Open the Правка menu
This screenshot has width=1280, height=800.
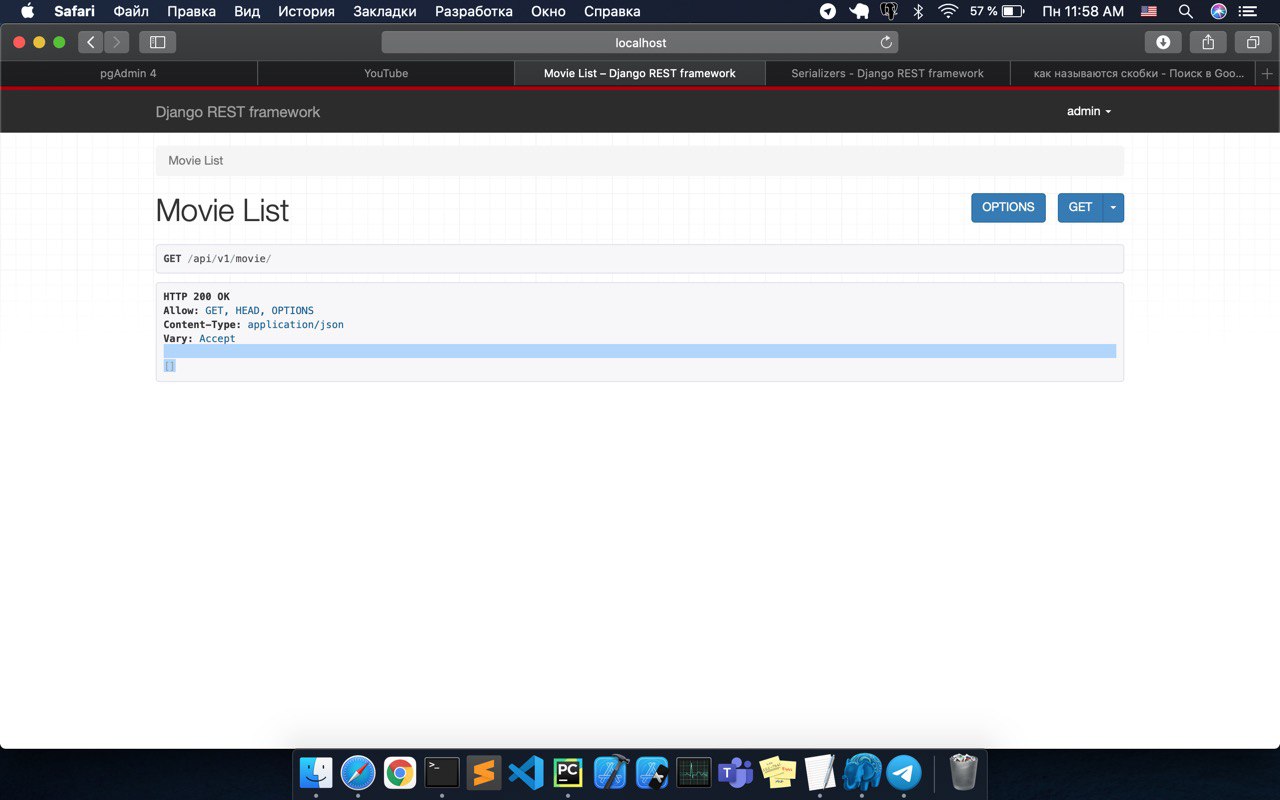(x=191, y=12)
